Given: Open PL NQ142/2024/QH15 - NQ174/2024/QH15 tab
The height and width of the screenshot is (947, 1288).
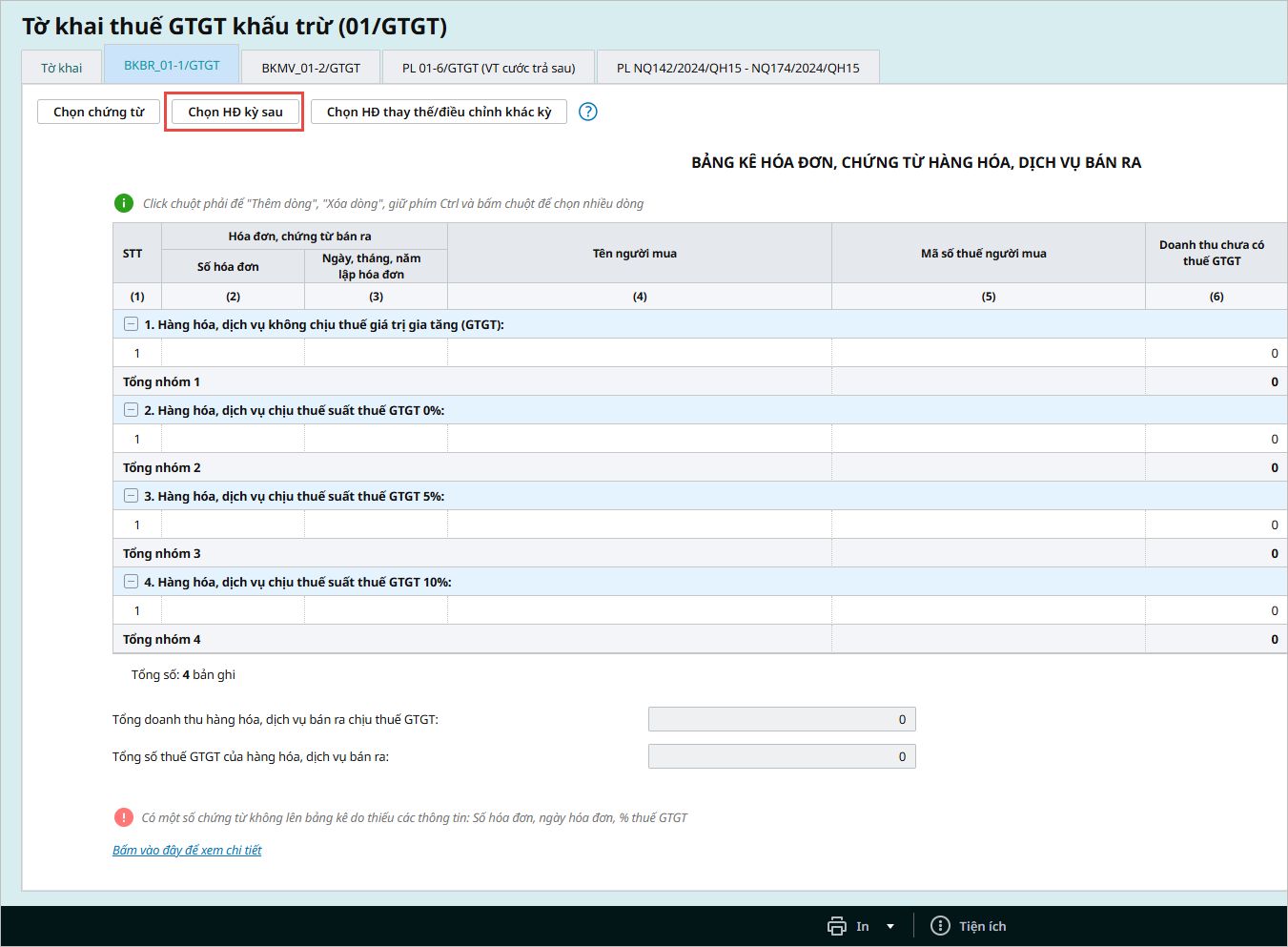Looking at the screenshot, I should 737,68.
